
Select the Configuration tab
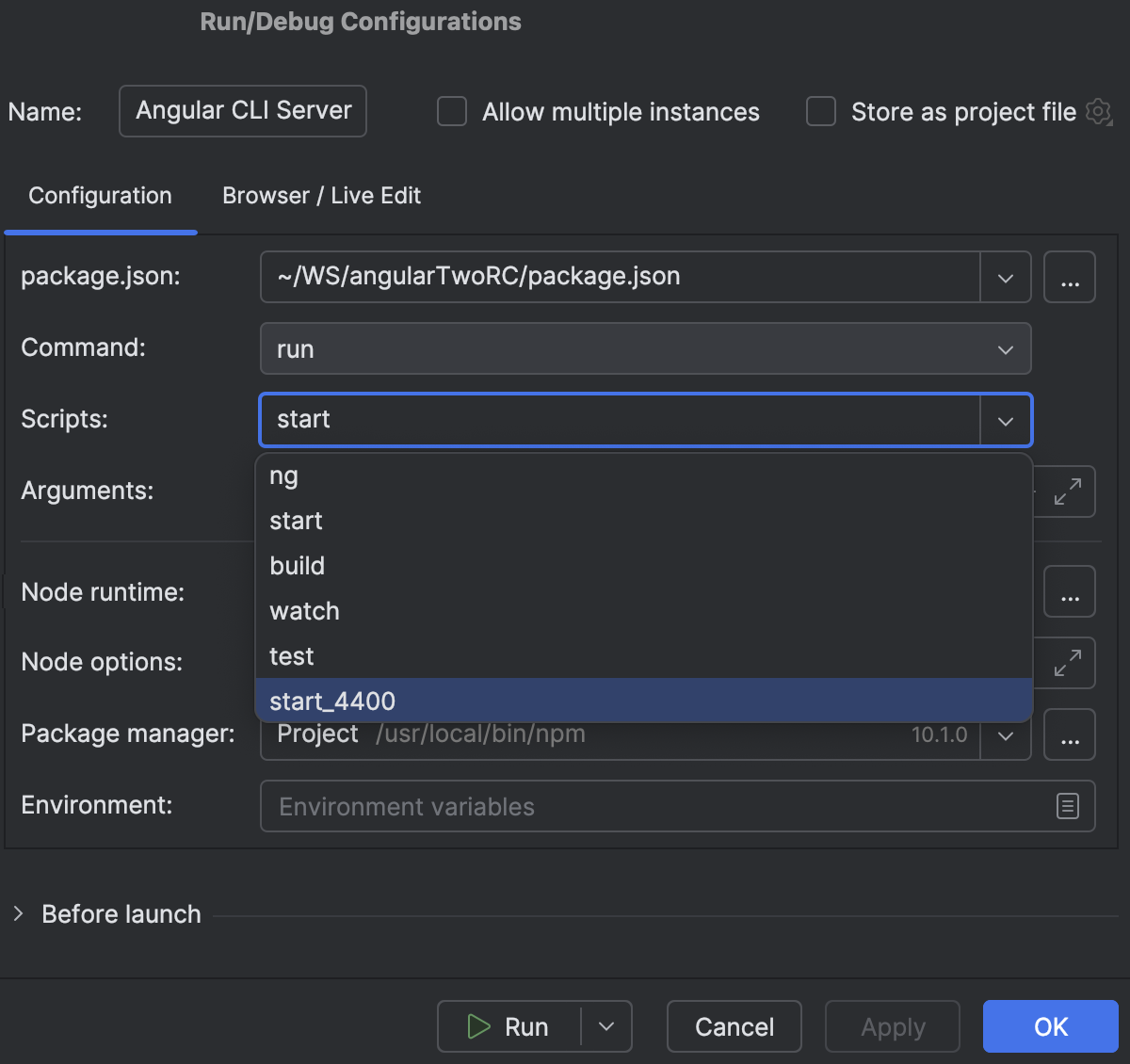100,196
